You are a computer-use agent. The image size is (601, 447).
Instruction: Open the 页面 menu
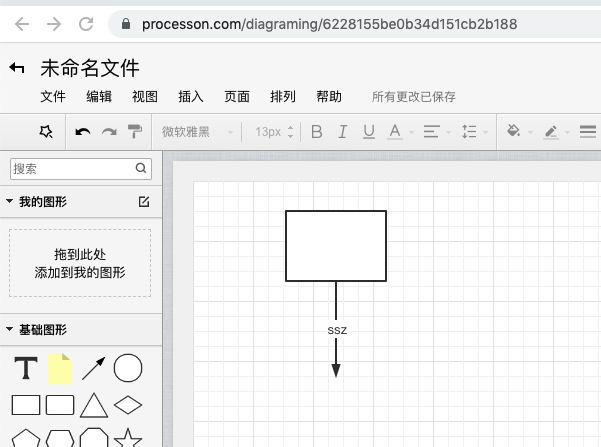237,97
